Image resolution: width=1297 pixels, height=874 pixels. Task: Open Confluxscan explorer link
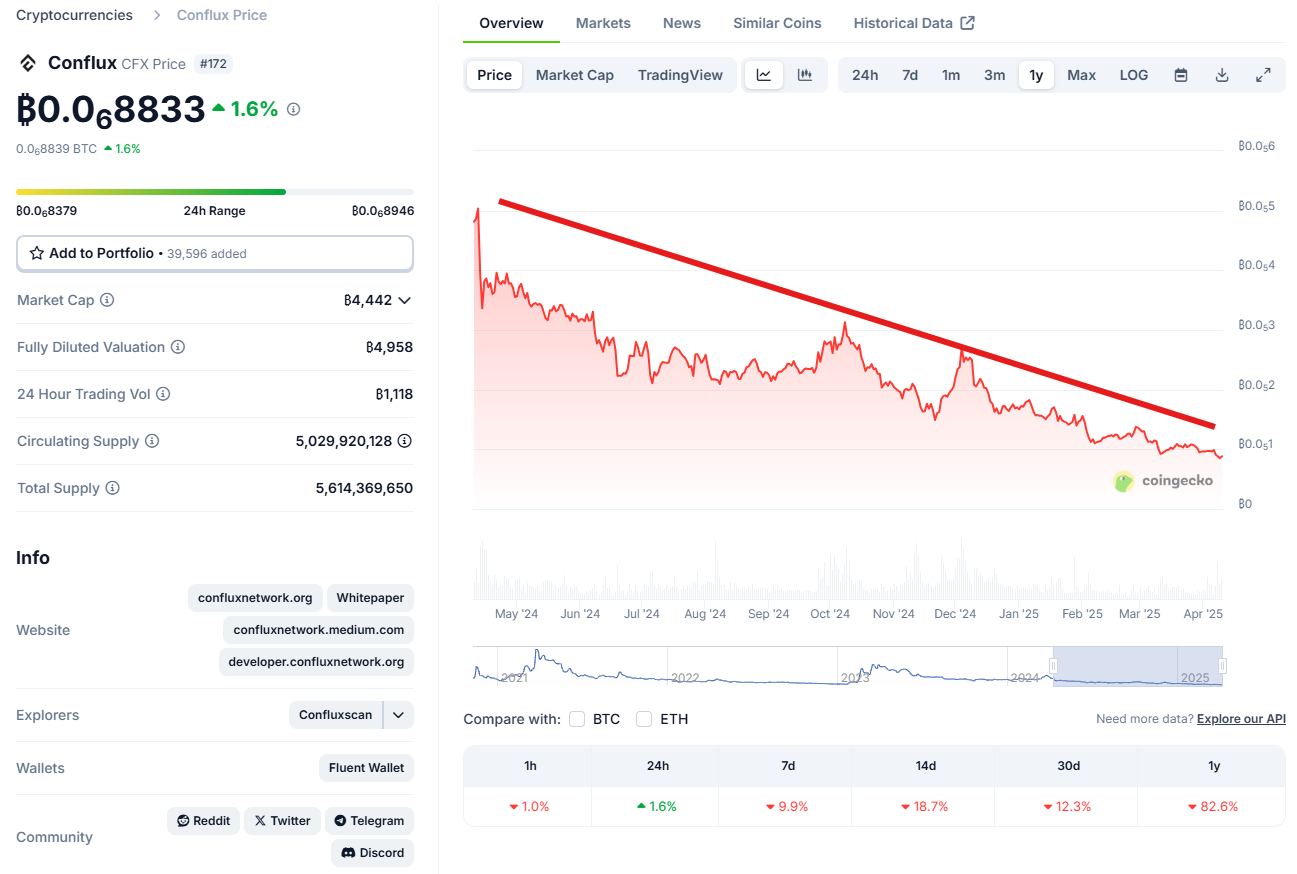pos(336,715)
